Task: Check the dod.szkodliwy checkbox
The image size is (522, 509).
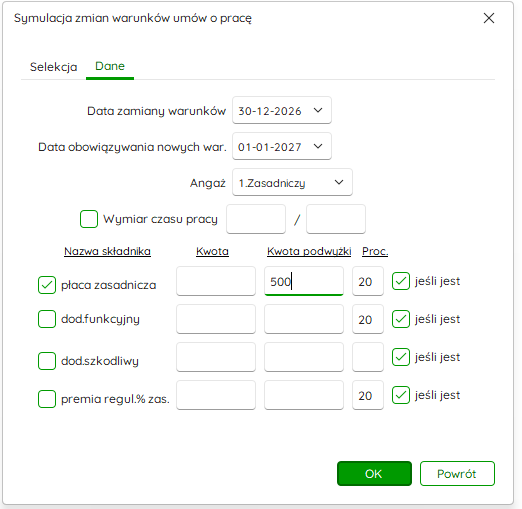Action: [x=47, y=361]
